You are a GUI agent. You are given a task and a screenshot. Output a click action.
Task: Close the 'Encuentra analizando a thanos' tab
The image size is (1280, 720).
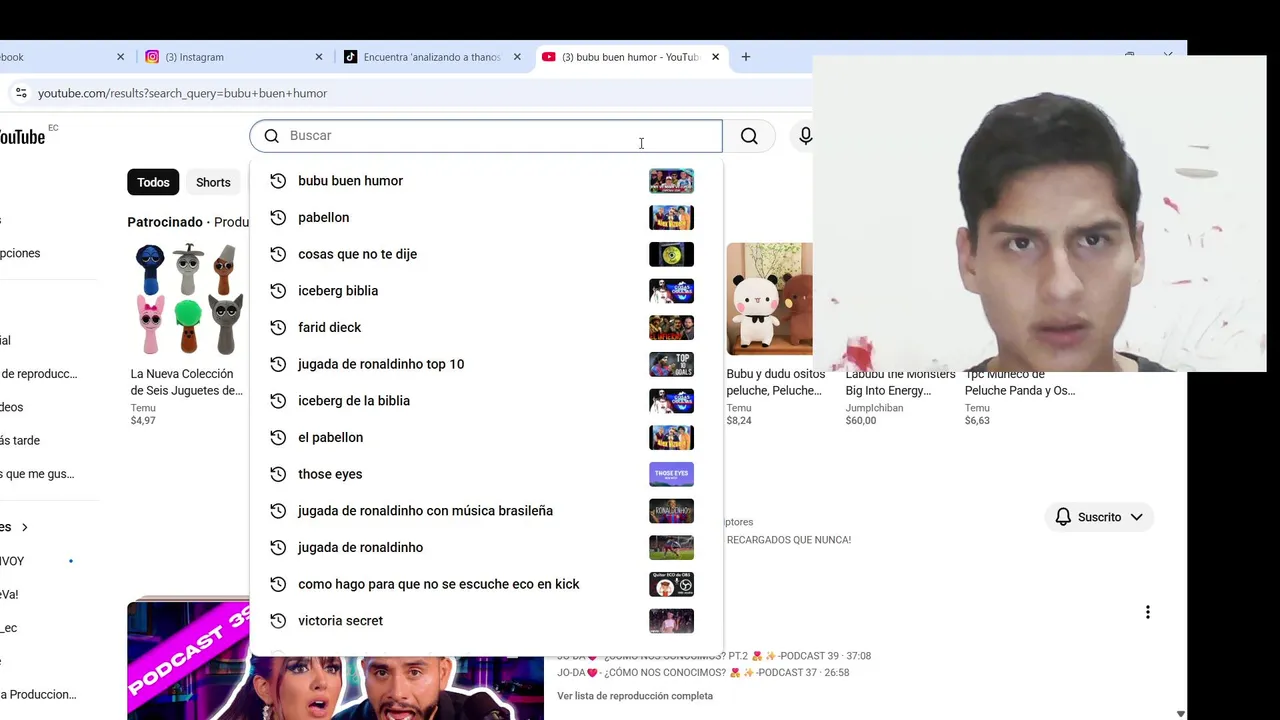click(517, 57)
